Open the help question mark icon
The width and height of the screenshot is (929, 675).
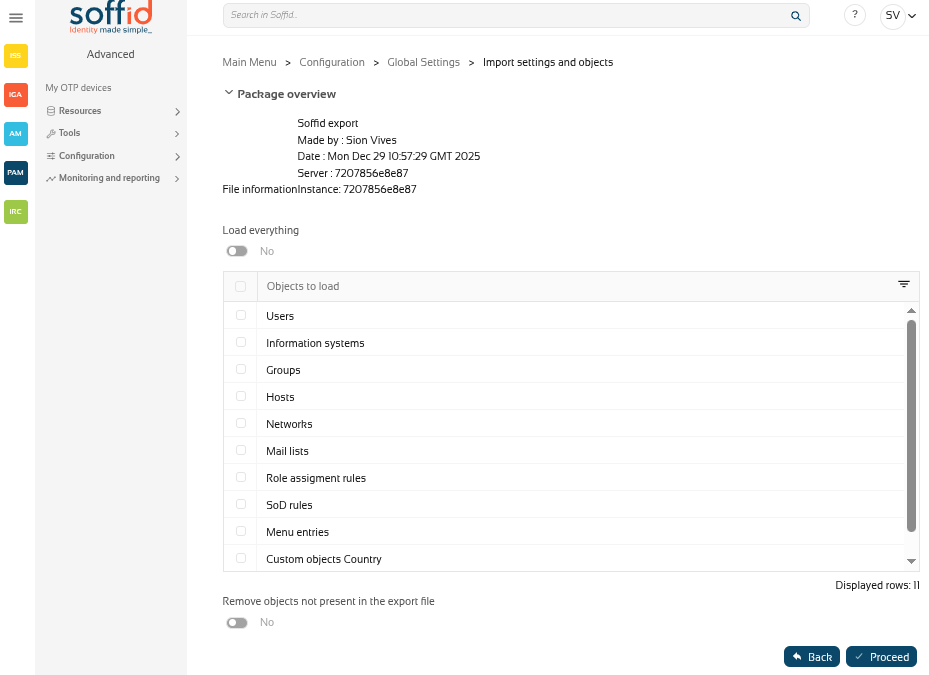coord(855,15)
